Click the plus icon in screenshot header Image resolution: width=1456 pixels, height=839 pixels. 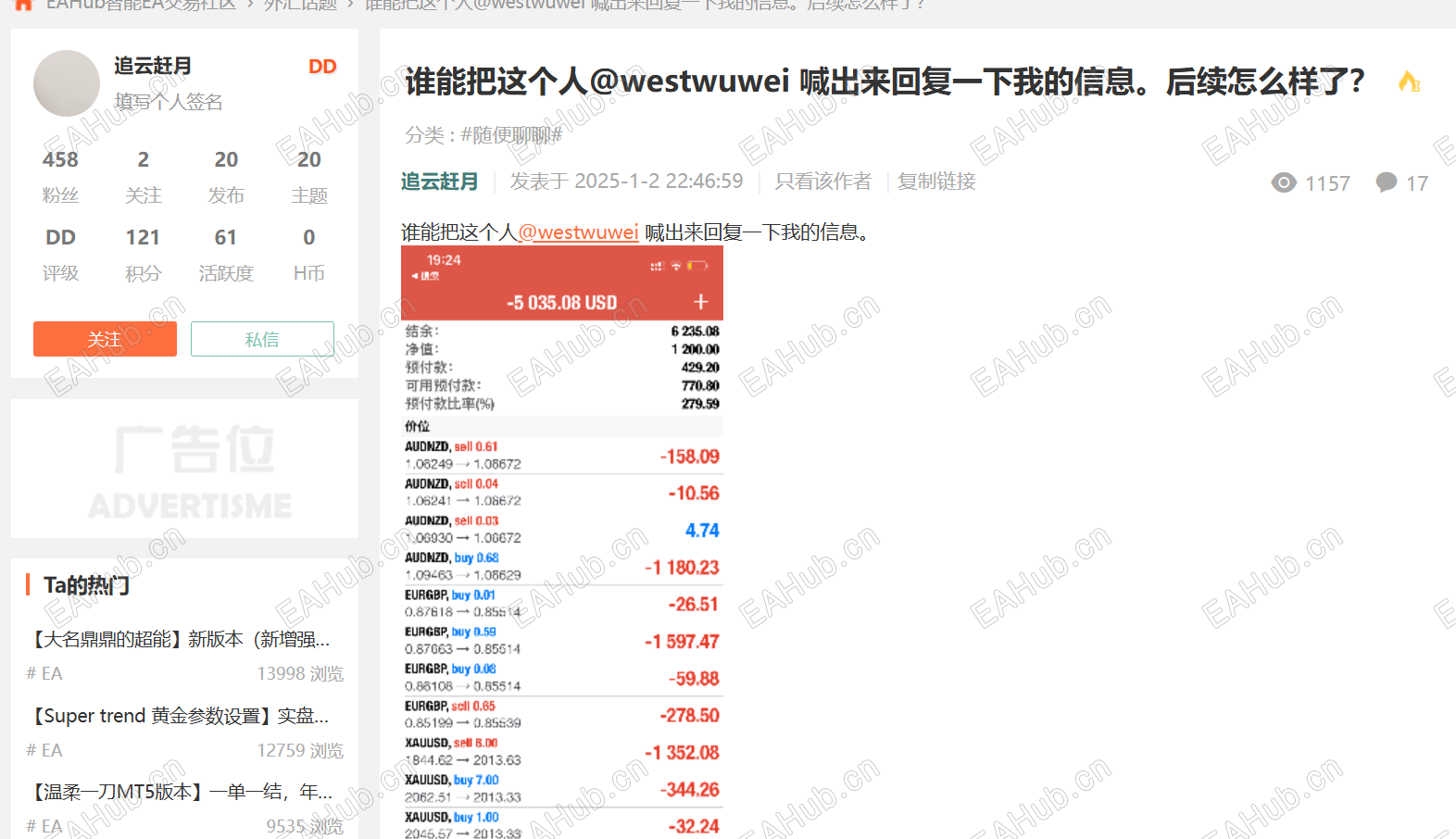coord(701,302)
